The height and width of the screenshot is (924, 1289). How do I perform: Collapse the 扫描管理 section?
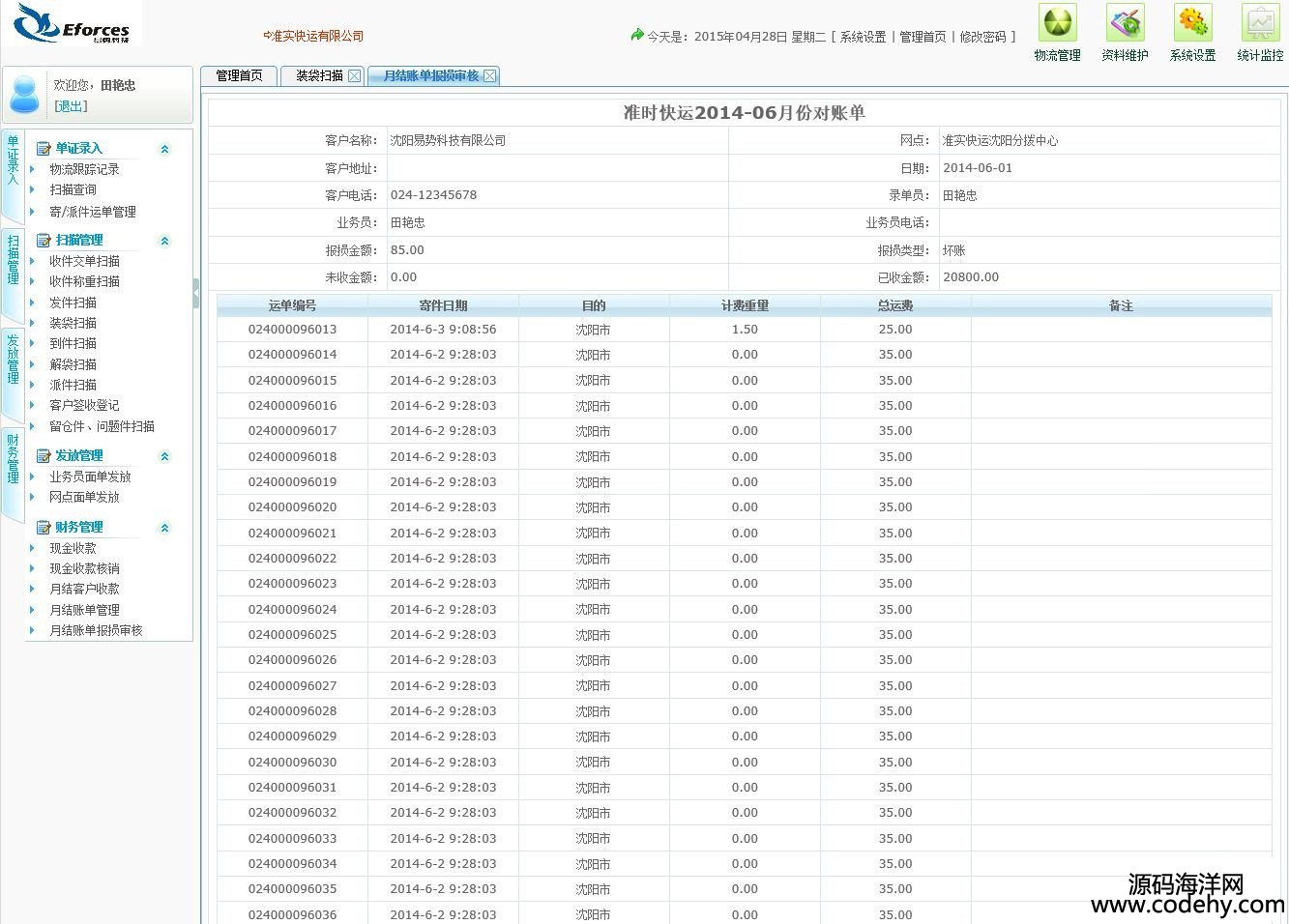click(x=164, y=241)
